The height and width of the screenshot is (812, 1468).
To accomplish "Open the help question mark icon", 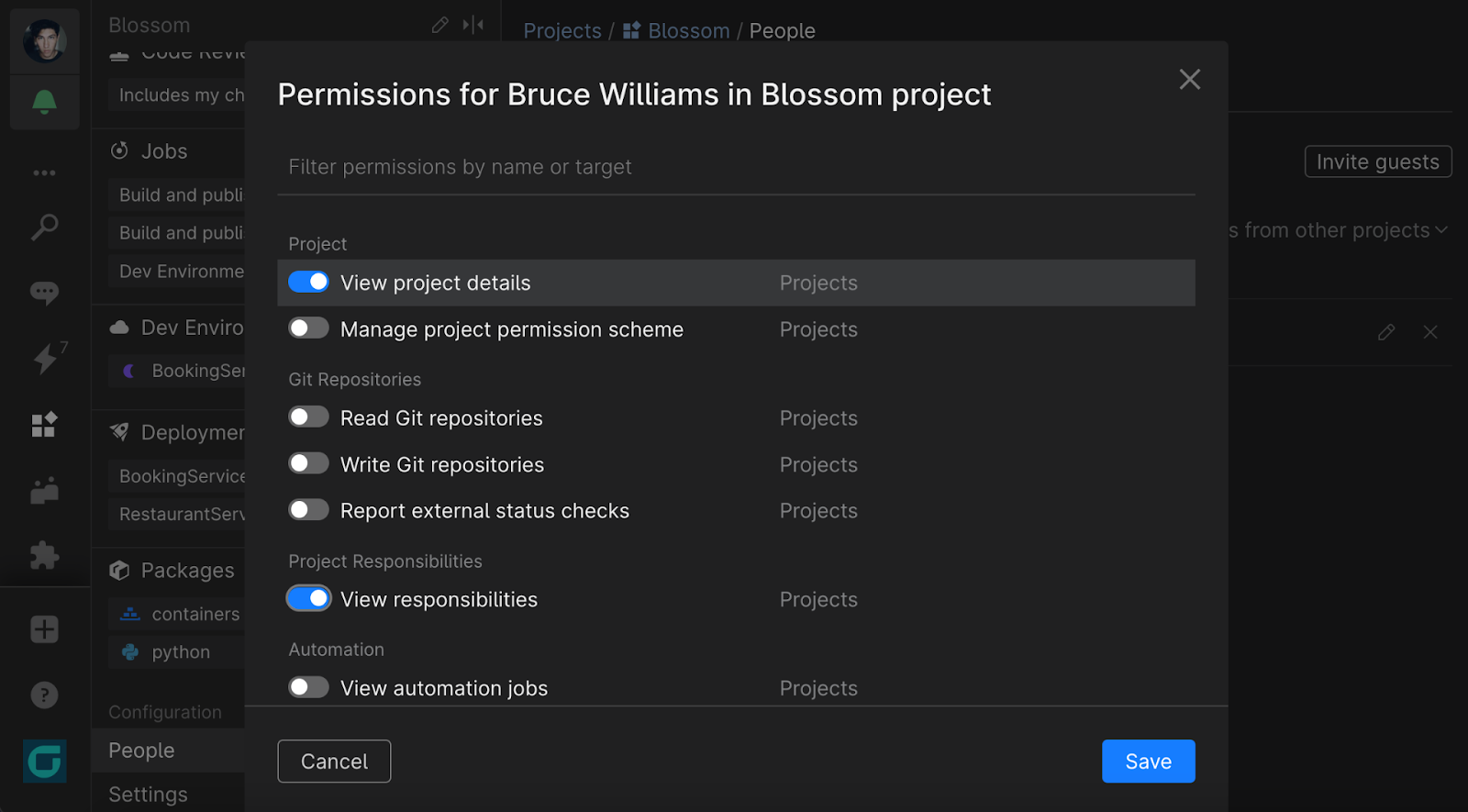I will [44, 695].
